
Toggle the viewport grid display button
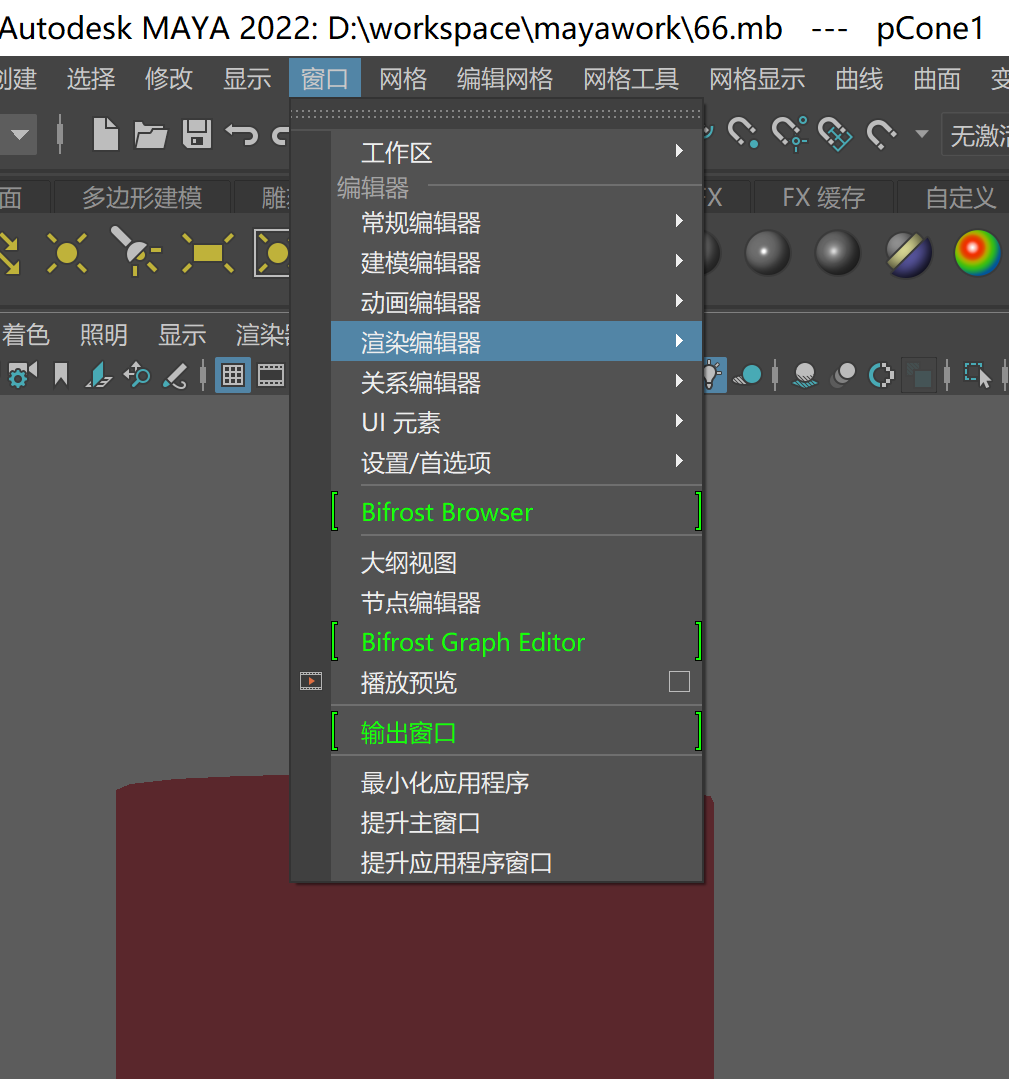coord(233,375)
